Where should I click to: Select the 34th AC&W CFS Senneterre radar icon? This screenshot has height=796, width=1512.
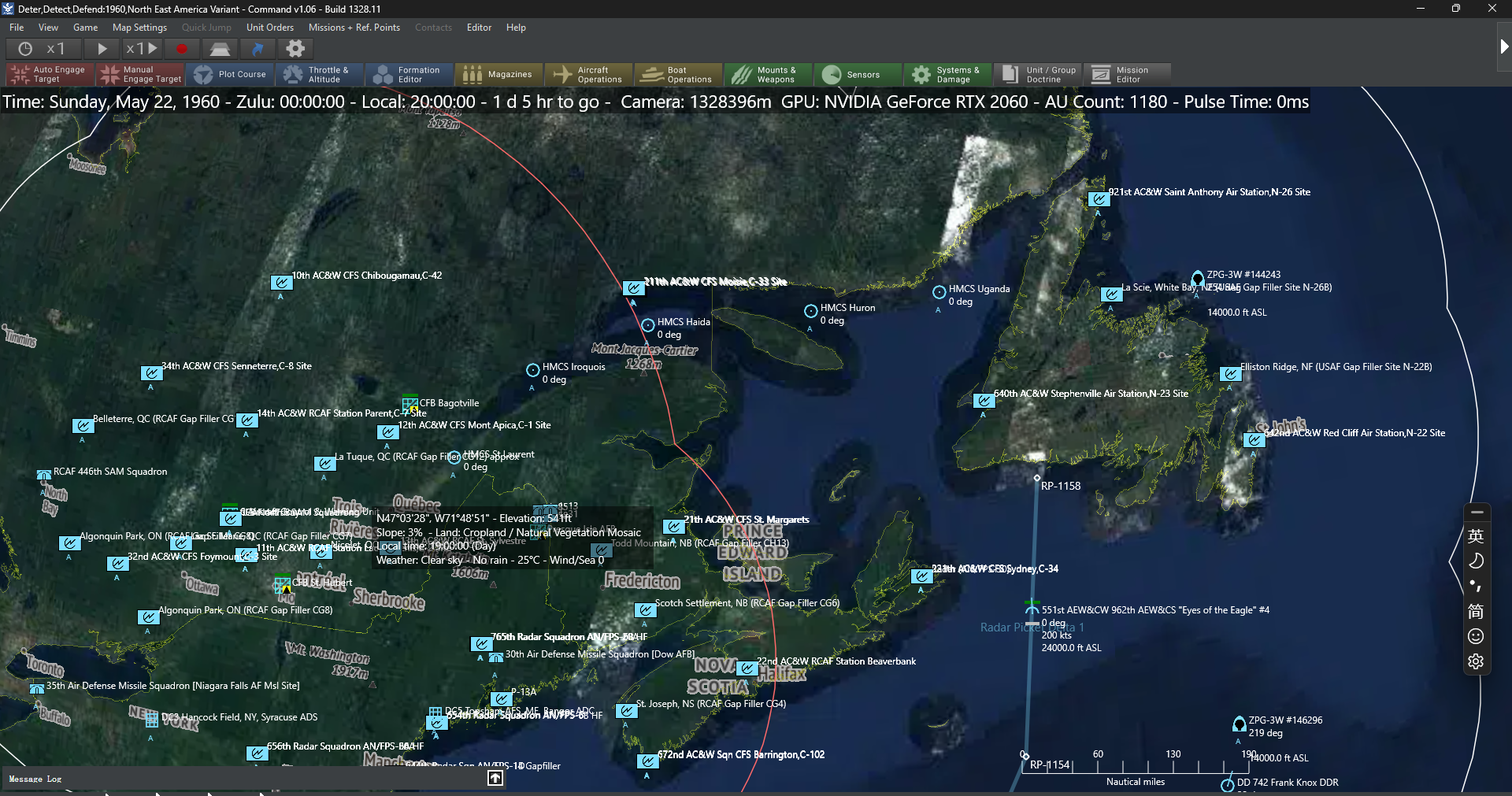pos(151,373)
